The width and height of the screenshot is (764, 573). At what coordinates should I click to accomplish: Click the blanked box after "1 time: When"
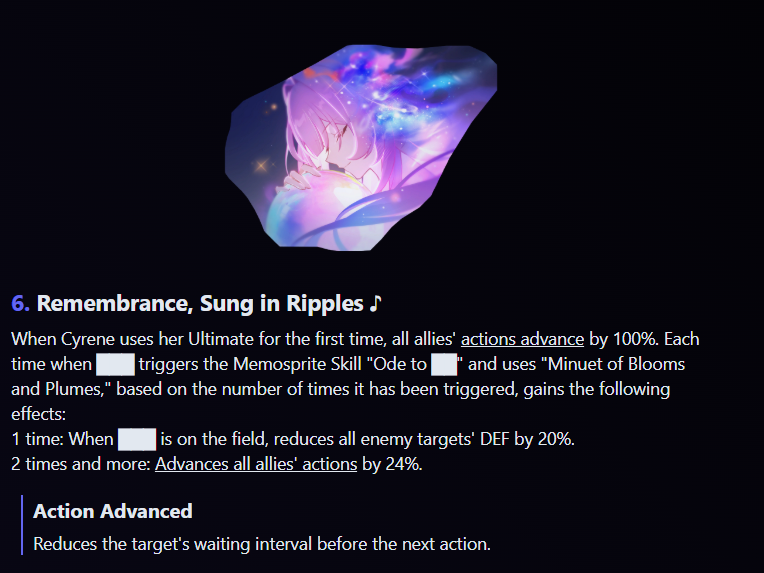[137, 439]
